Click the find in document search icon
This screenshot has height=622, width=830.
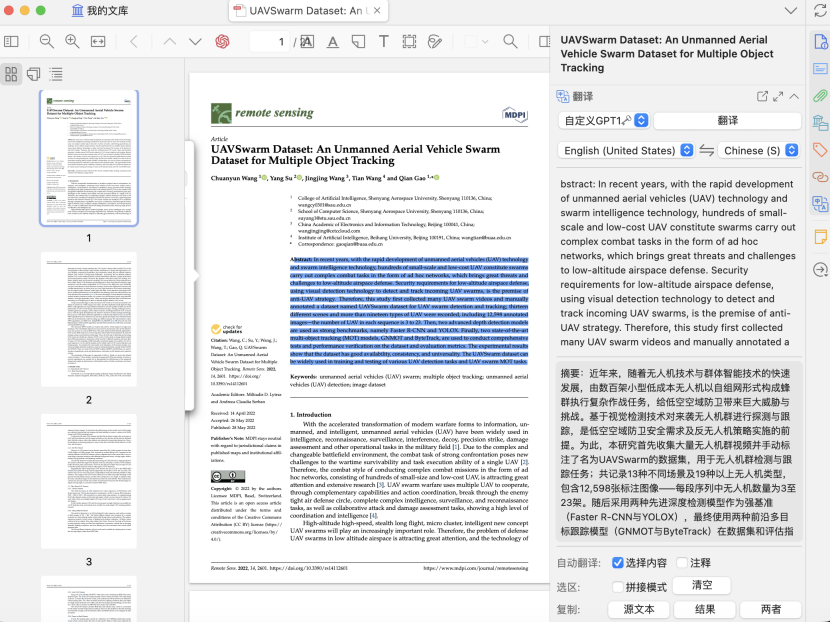coord(510,41)
